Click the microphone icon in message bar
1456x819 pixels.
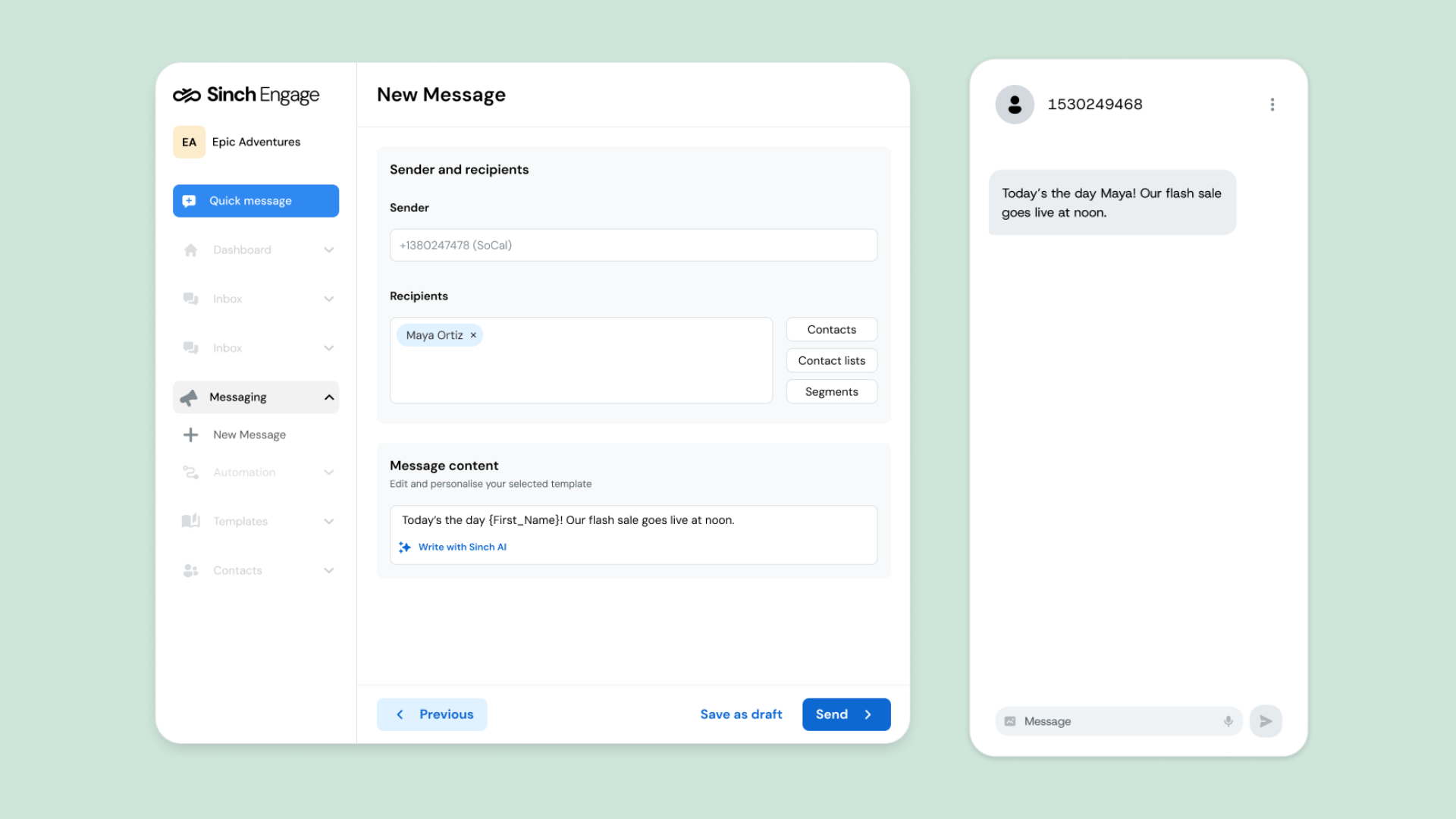tap(1228, 721)
